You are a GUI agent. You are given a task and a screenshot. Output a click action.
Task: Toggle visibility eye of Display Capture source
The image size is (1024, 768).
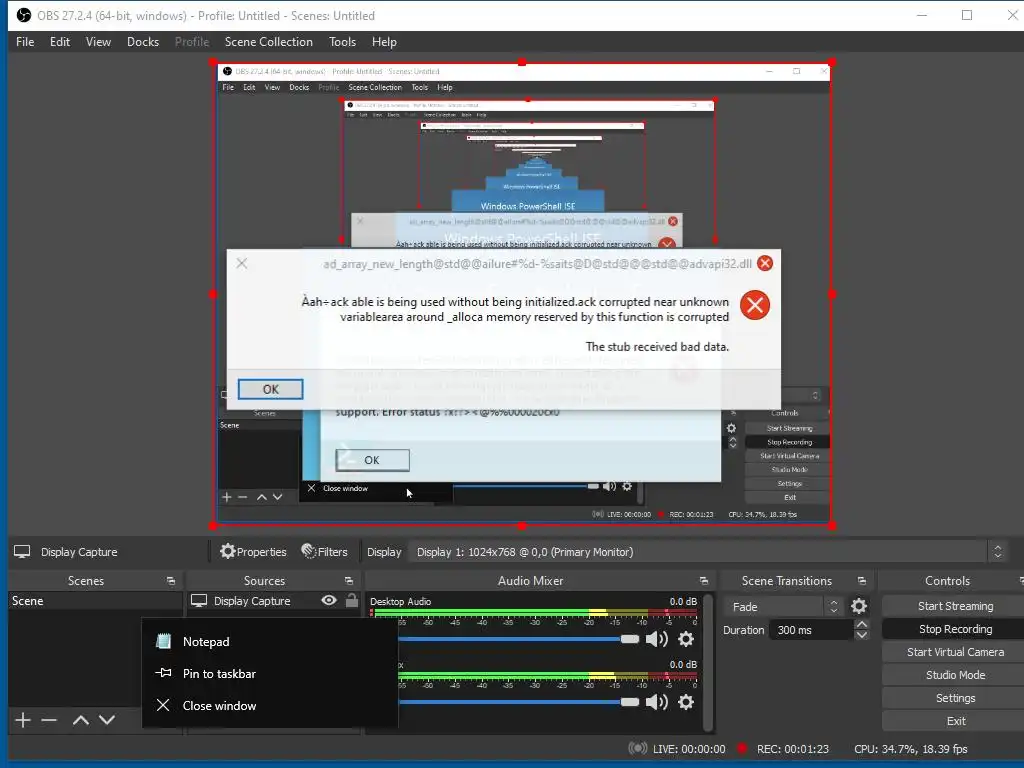pyautogui.click(x=329, y=600)
